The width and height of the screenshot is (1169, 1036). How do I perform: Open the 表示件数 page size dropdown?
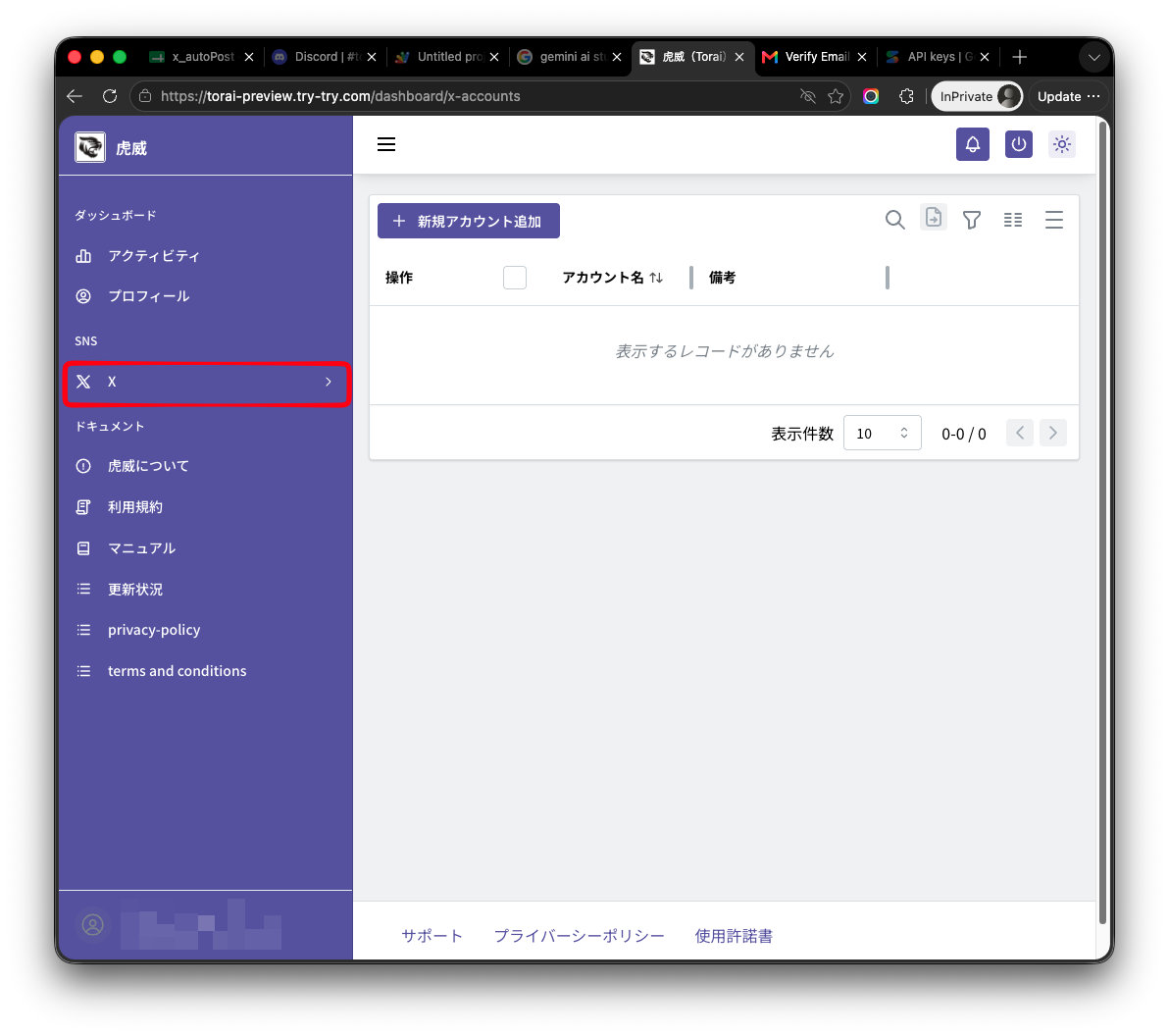[882, 434]
